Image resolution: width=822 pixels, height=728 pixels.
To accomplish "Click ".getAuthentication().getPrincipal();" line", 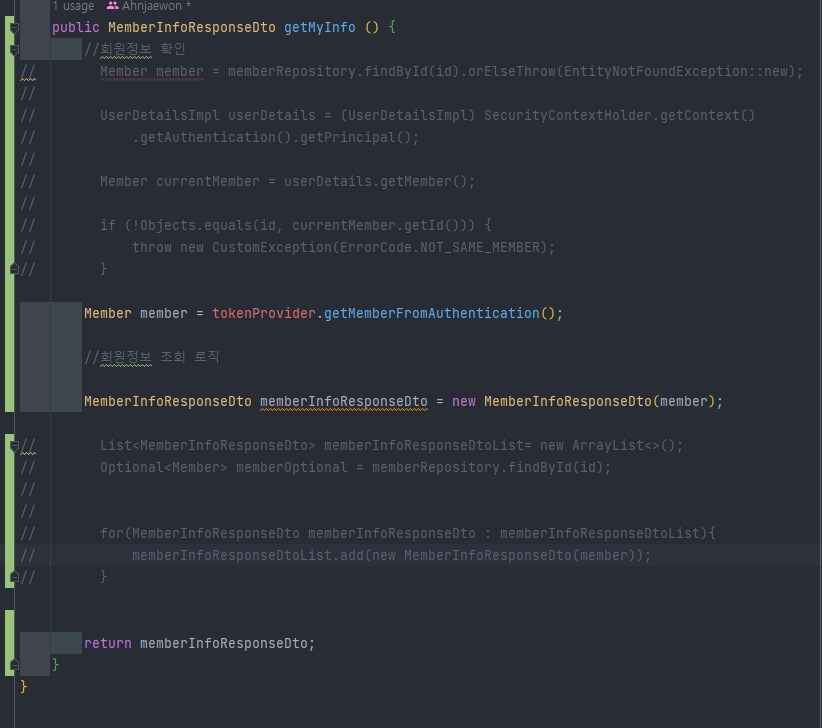I will click(x=276, y=137).
